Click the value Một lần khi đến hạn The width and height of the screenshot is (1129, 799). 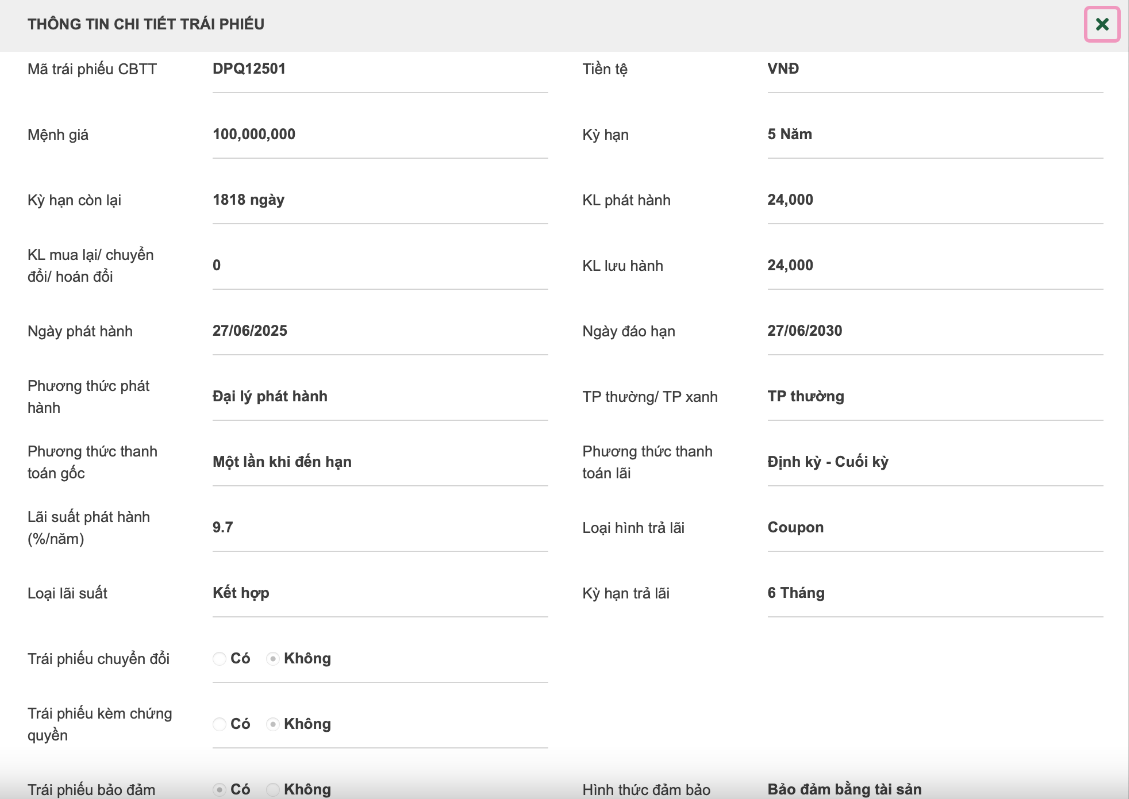[x=282, y=462]
